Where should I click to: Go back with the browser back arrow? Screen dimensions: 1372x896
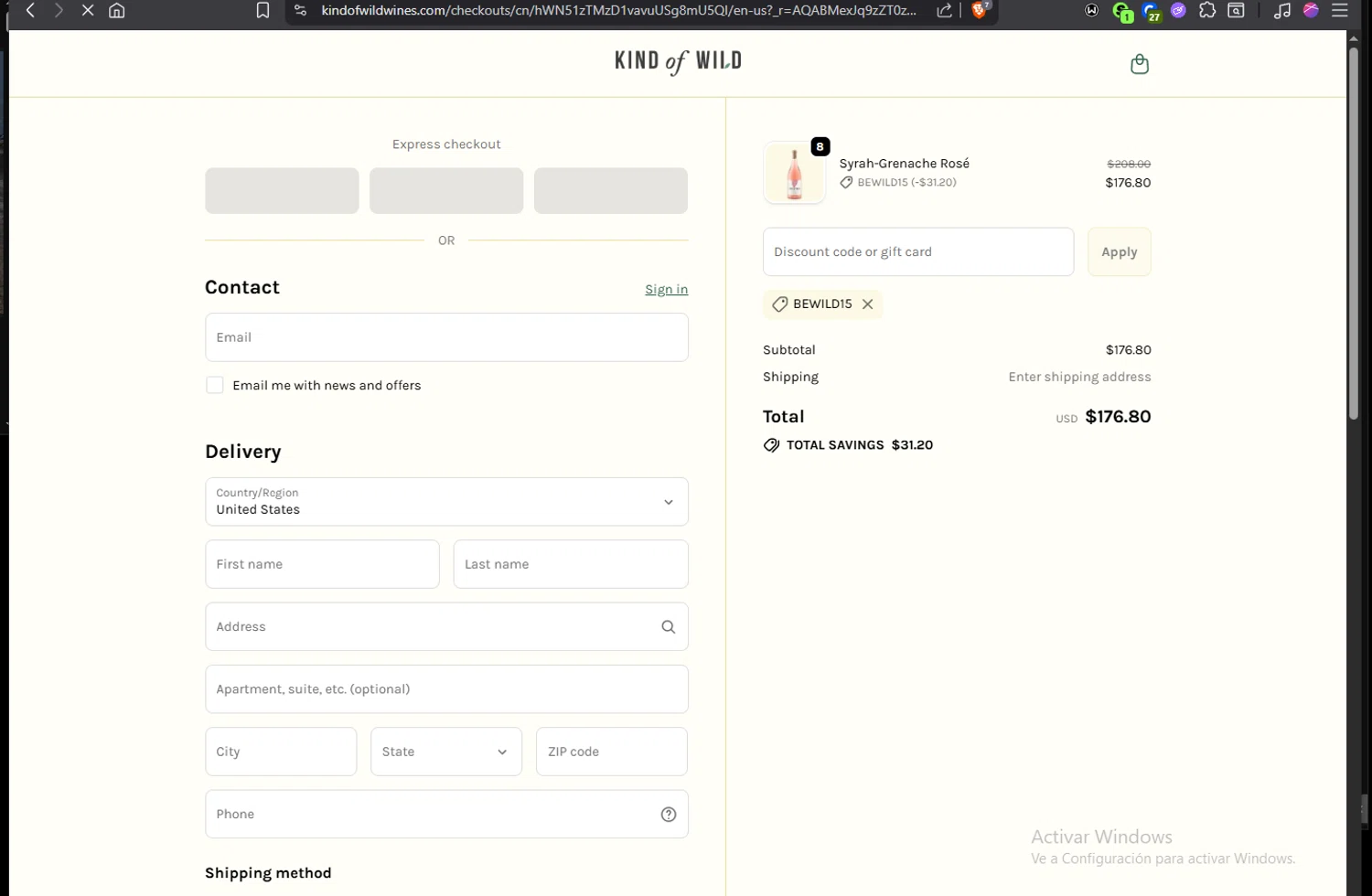[30, 10]
